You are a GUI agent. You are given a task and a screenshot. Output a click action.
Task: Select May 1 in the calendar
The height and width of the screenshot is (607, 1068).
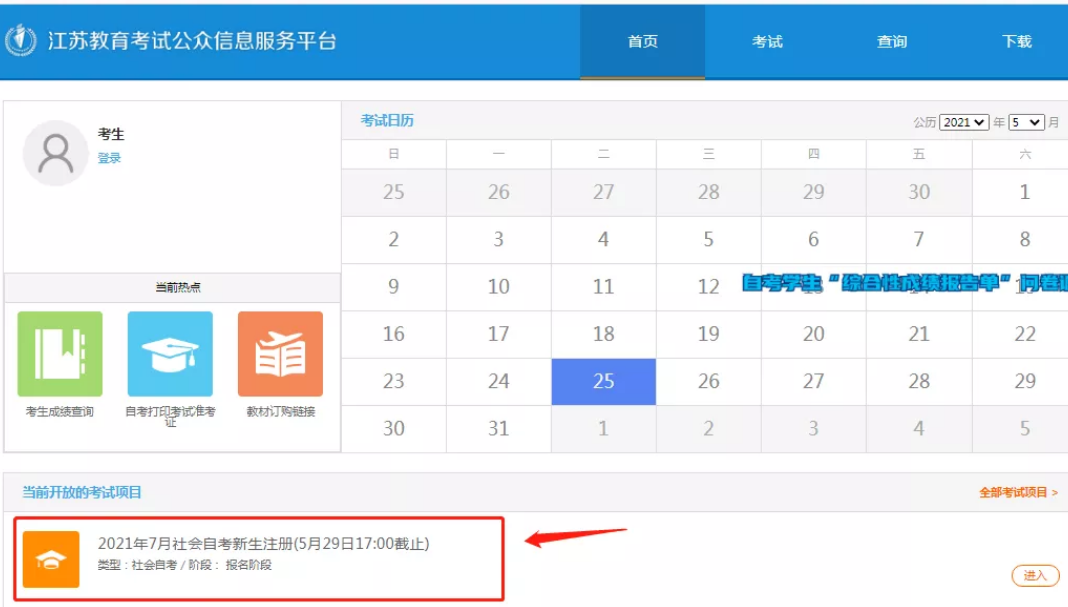point(1024,192)
